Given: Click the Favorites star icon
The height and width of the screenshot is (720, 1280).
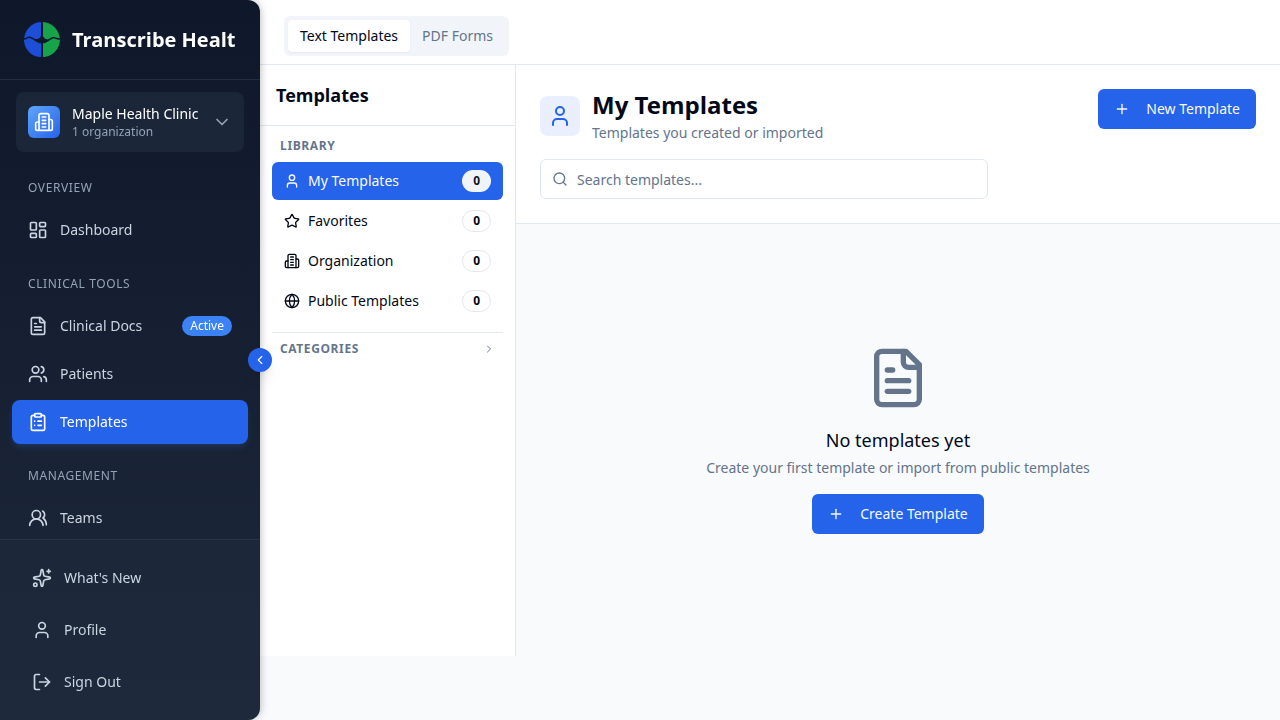Looking at the screenshot, I should pyautogui.click(x=292, y=220).
